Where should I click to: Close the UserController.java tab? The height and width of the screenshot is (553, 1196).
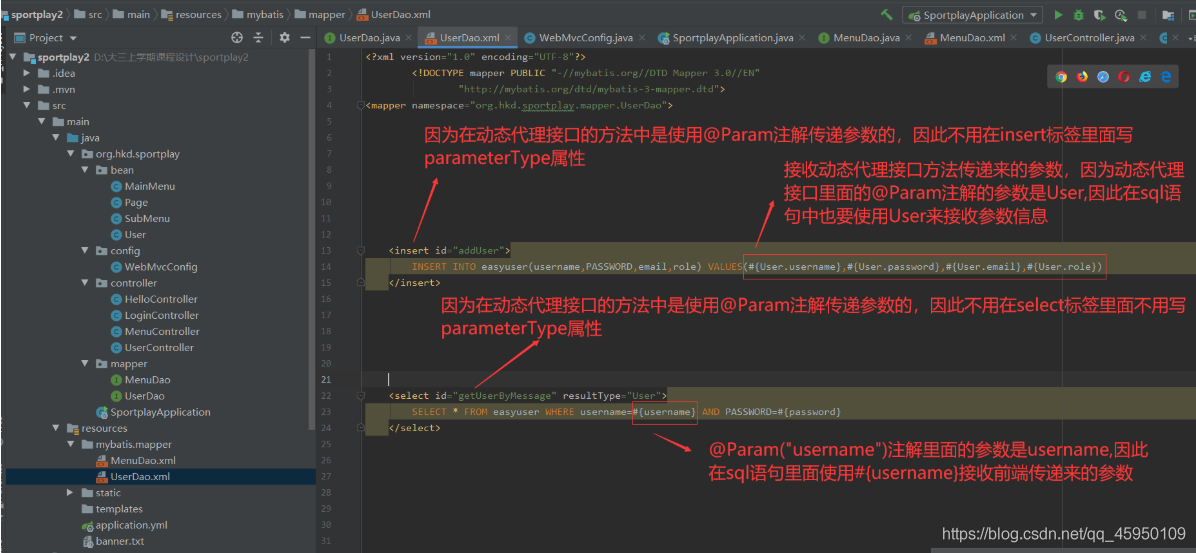pos(1143,37)
